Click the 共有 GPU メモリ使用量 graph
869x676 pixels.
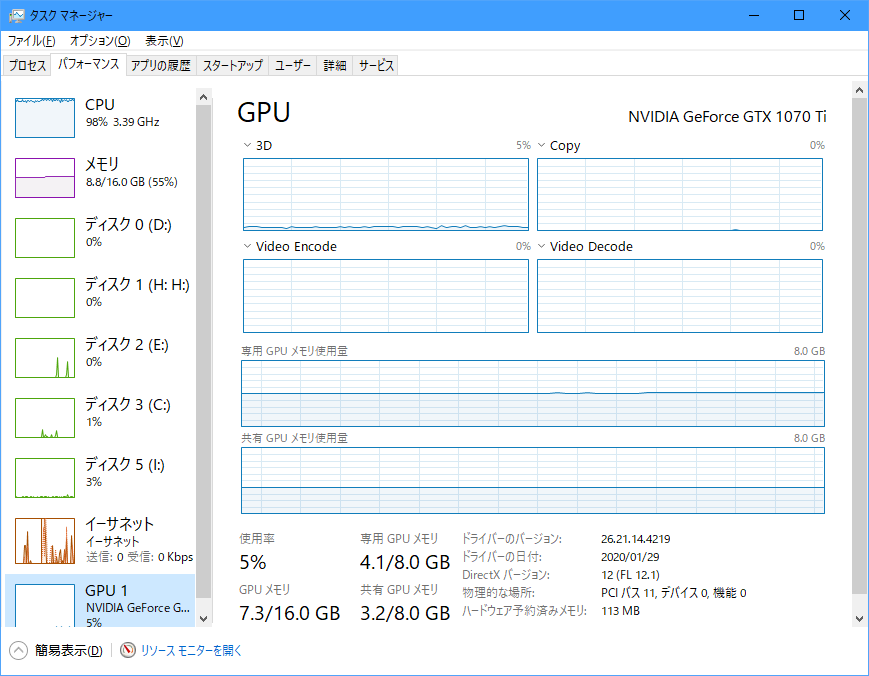click(533, 480)
